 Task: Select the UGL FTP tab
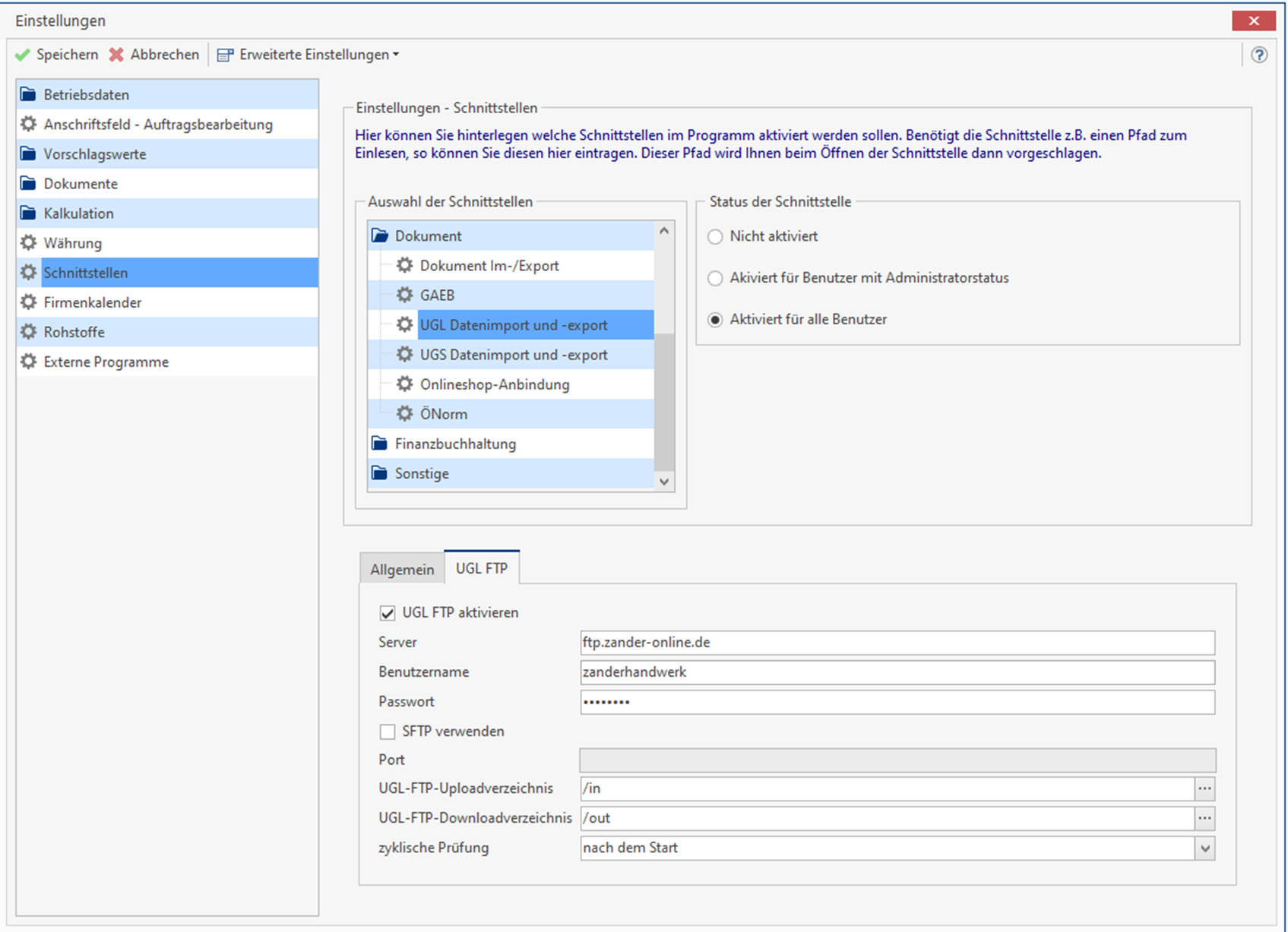481,568
